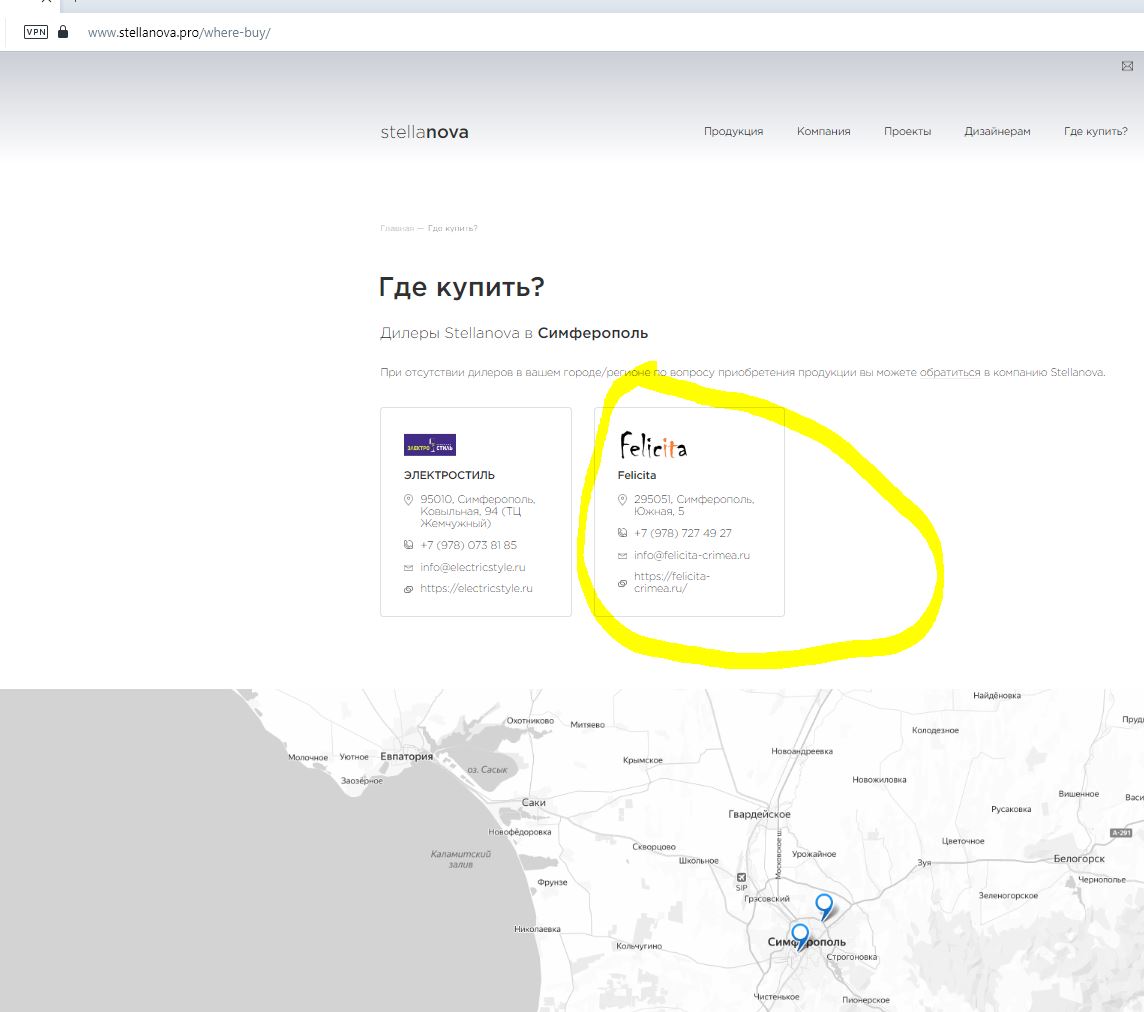Click Гвардейское label on the map
The height and width of the screenshot is (1012, 1144).
click(760, 814)
